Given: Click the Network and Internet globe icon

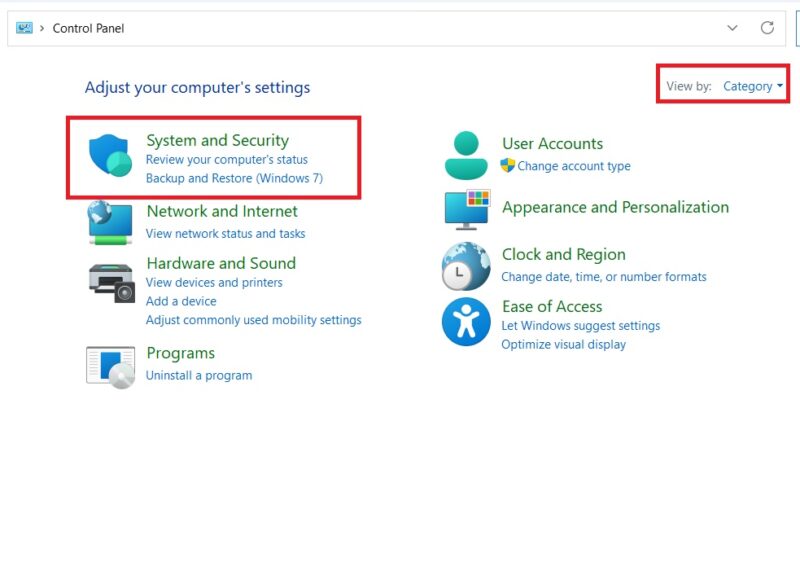Looking at the screenshot, I should [x=110, y=223].
